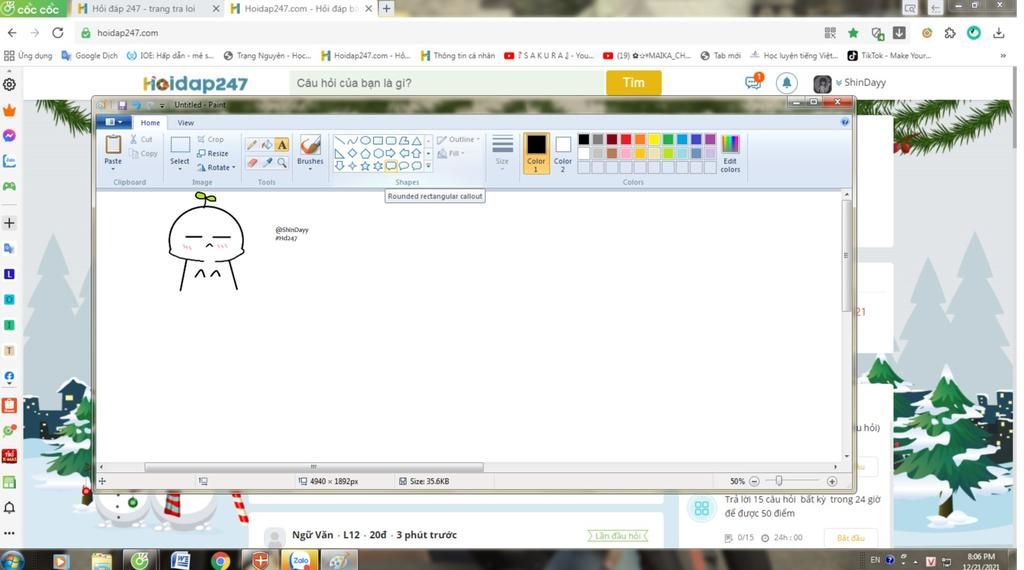This screenshot has height=570, width=1024.
Task: Click the Resize button in Image group
Action: click(213, 153)
